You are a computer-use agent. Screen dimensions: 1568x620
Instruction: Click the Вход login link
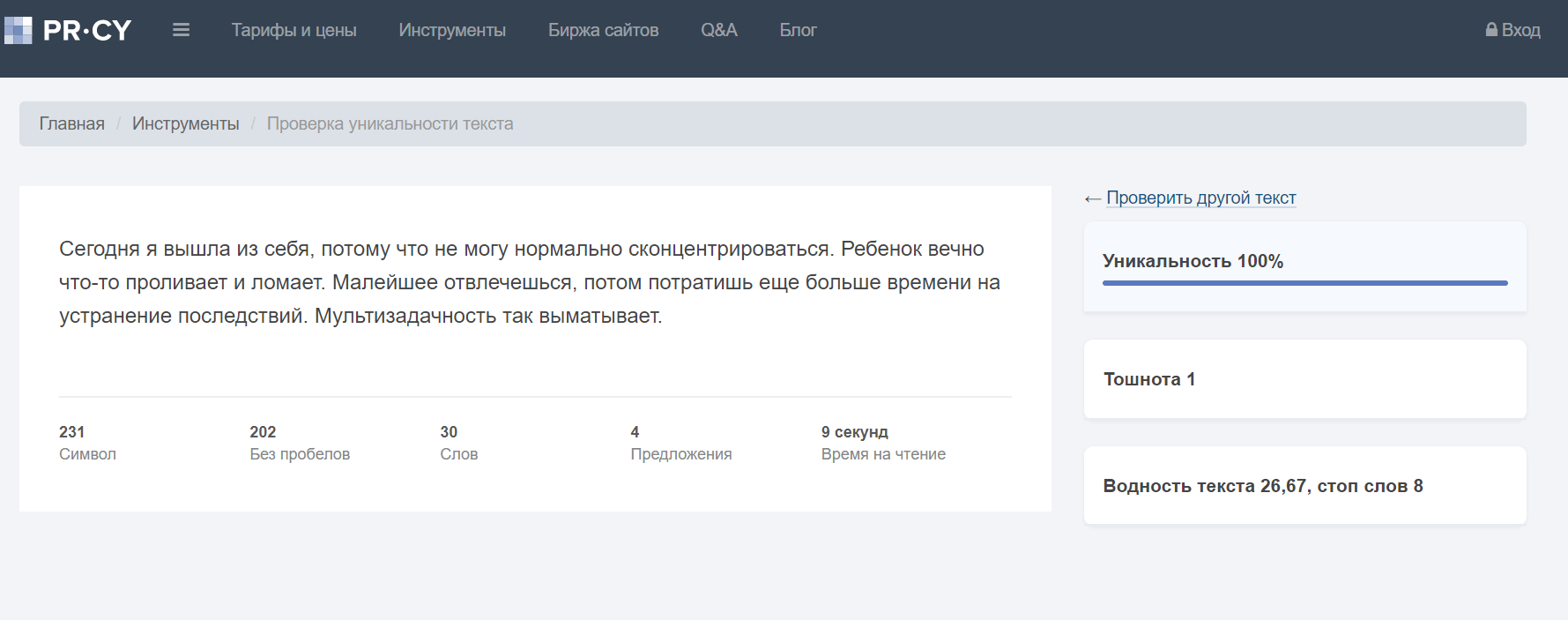(x=1520, y=30)
